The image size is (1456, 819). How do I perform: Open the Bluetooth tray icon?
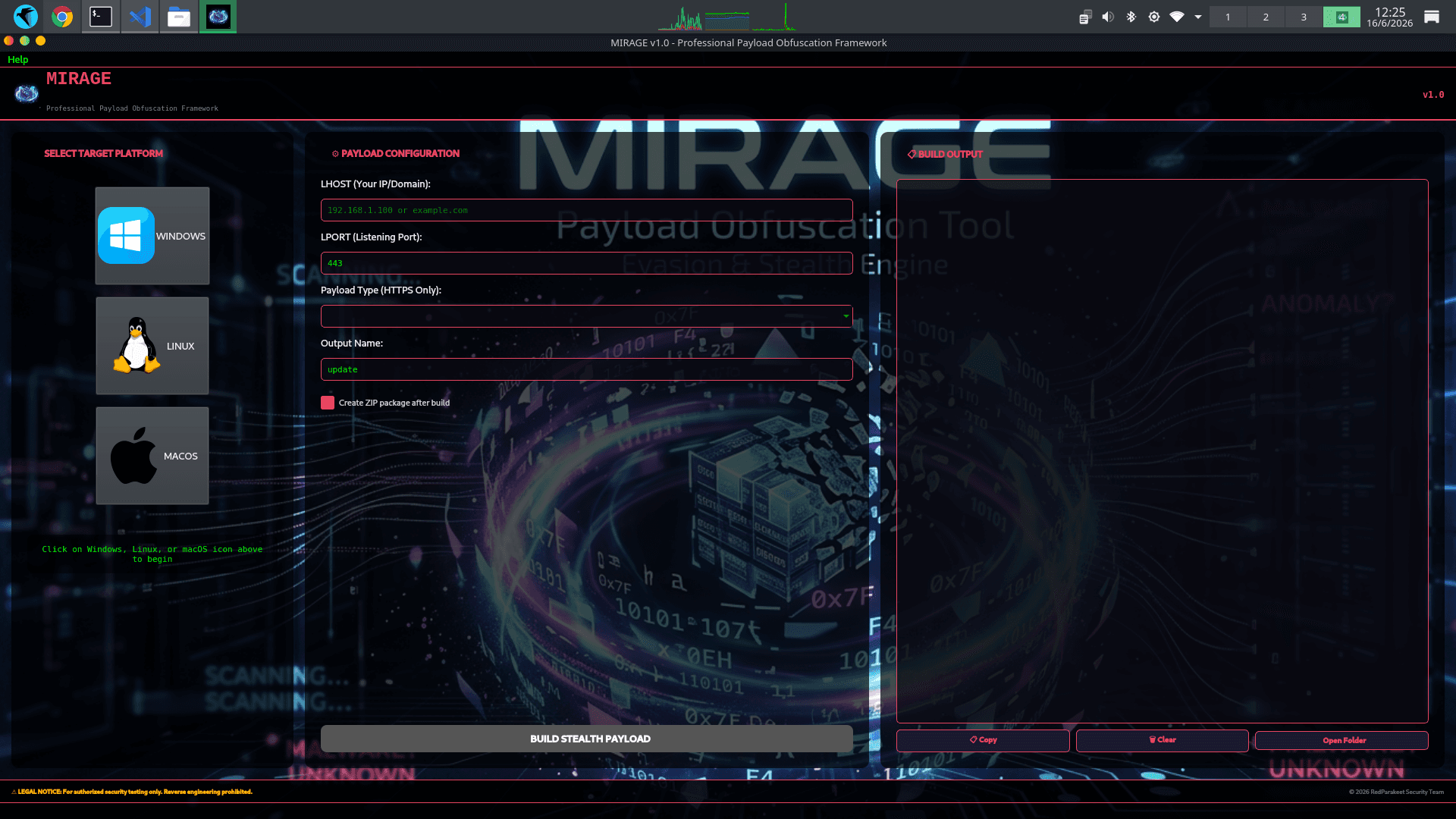[1131, 17]
